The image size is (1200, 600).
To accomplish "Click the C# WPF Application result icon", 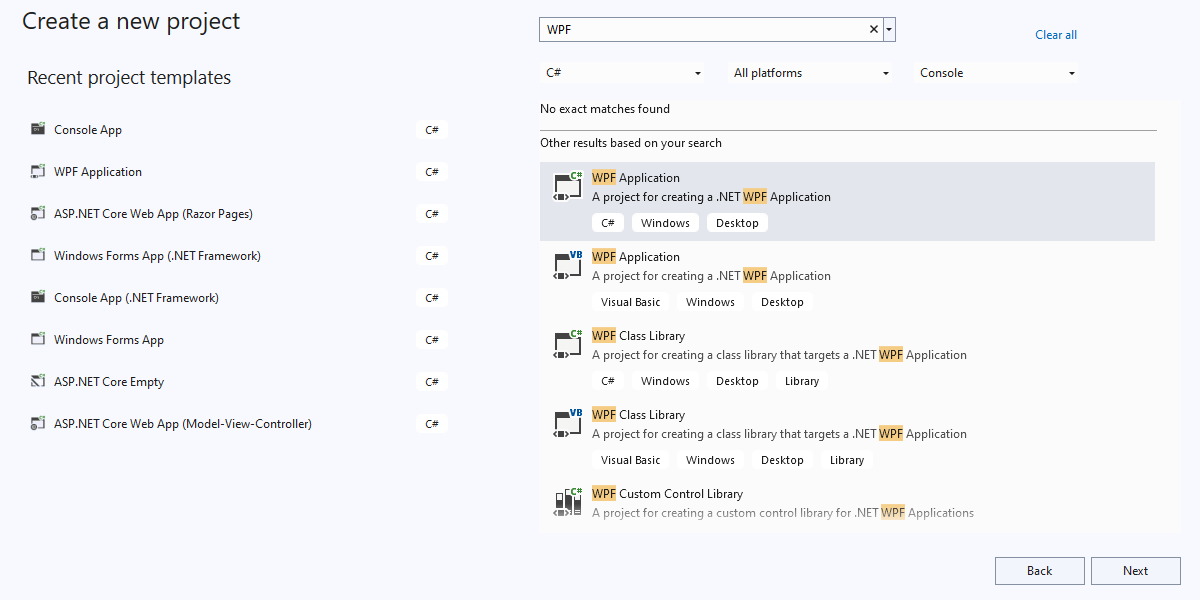I will (567, 187).
